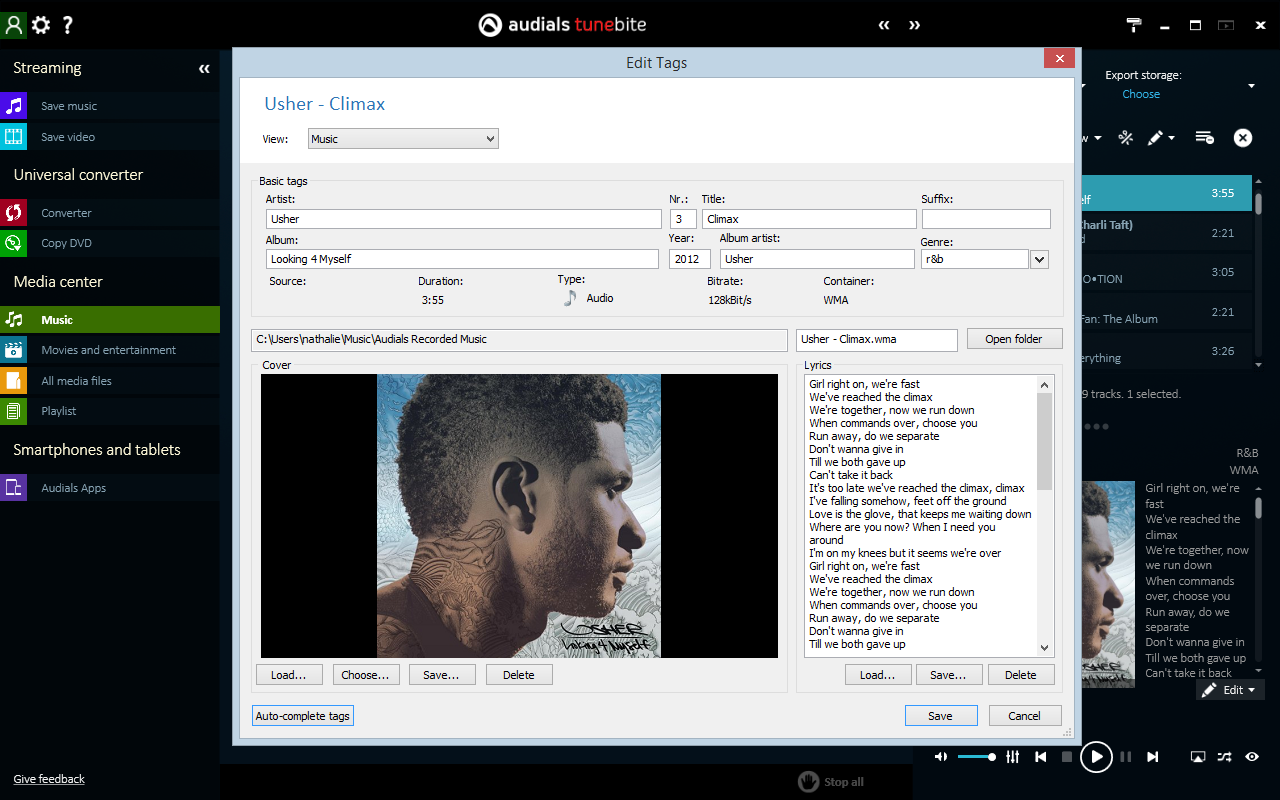Click the round X clear icon
The image size is (1280, 800).
coord(1243,138)
